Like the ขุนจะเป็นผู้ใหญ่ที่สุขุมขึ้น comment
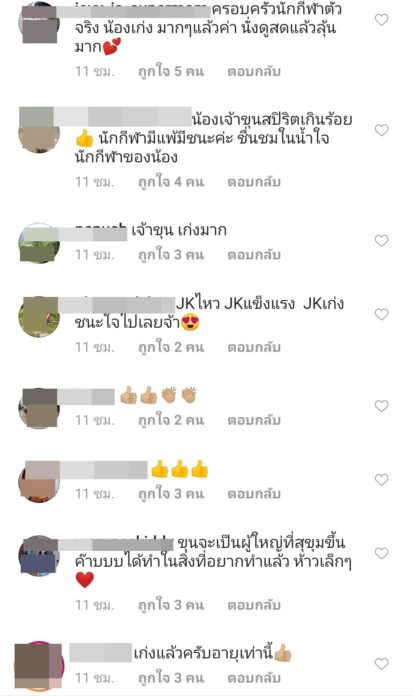The image size is (414, 696). click(x=381, y=553)
